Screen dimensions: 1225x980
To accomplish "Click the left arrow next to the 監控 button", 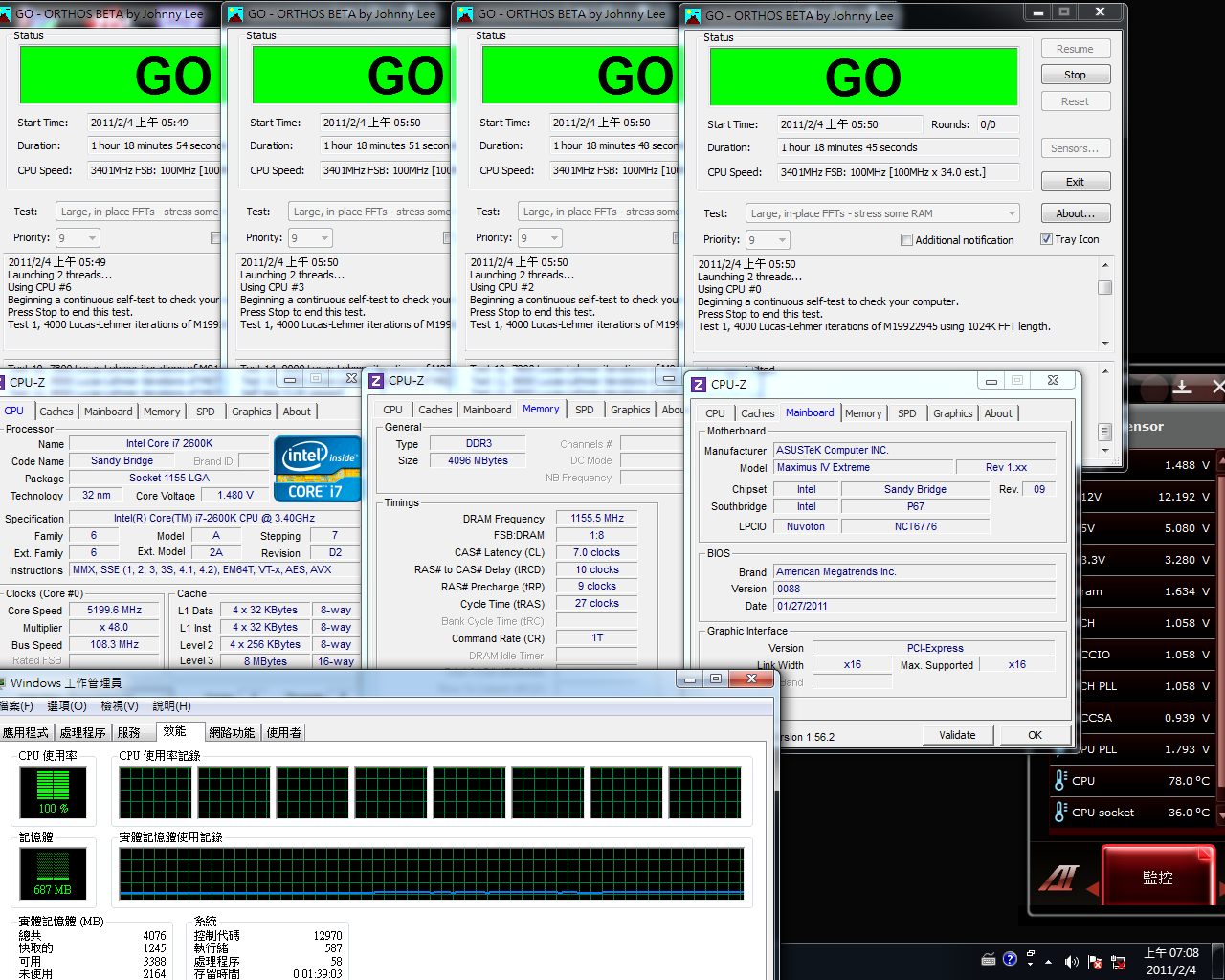I will pyautogui.click(x=1092, y=889).
